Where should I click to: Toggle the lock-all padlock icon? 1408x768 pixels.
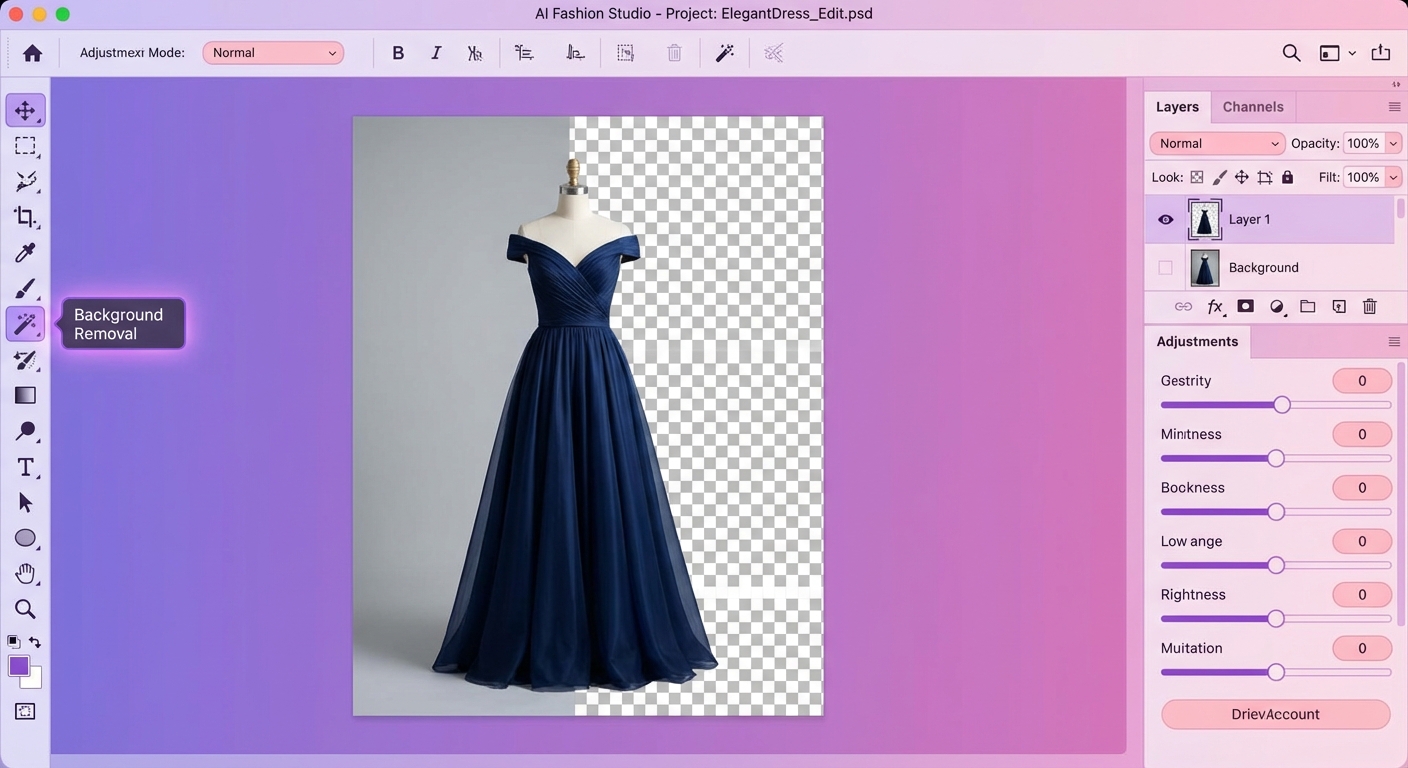[x=1287, y=177]
